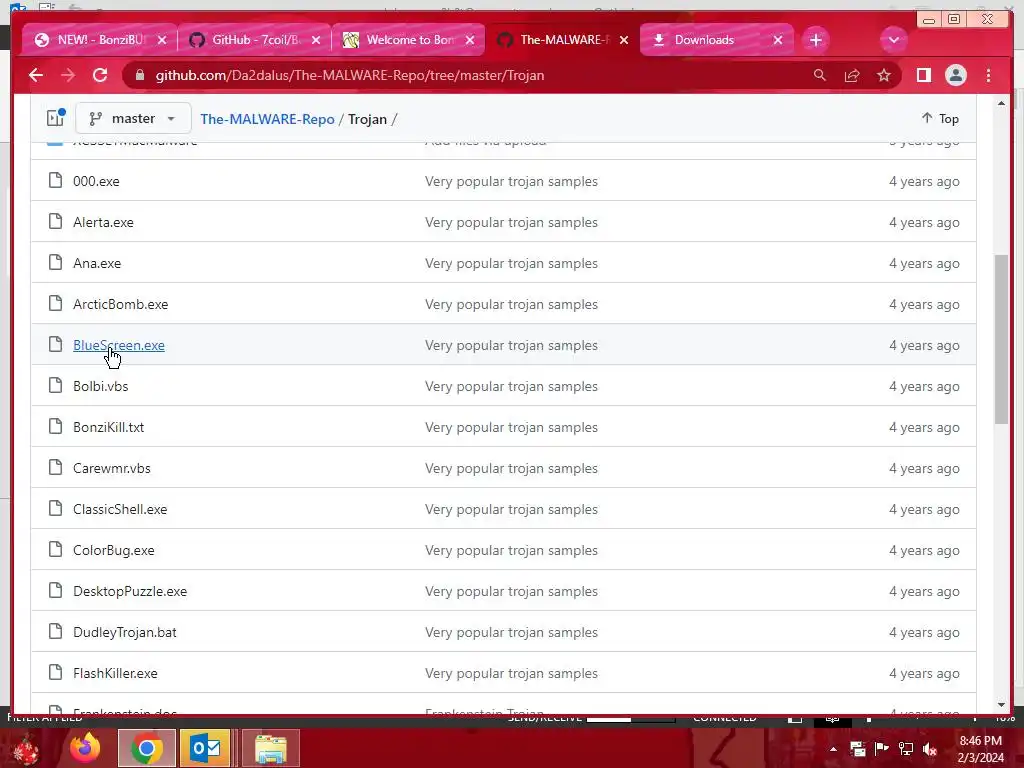Open Ana.exe file
Image resolution: width=1024 pixels, height=768 pixels.
point(97,264)
